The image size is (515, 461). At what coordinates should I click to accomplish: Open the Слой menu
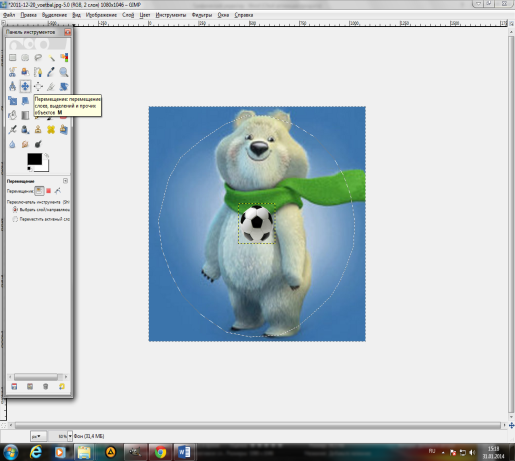pyautogui.click(x=128, y=15)
